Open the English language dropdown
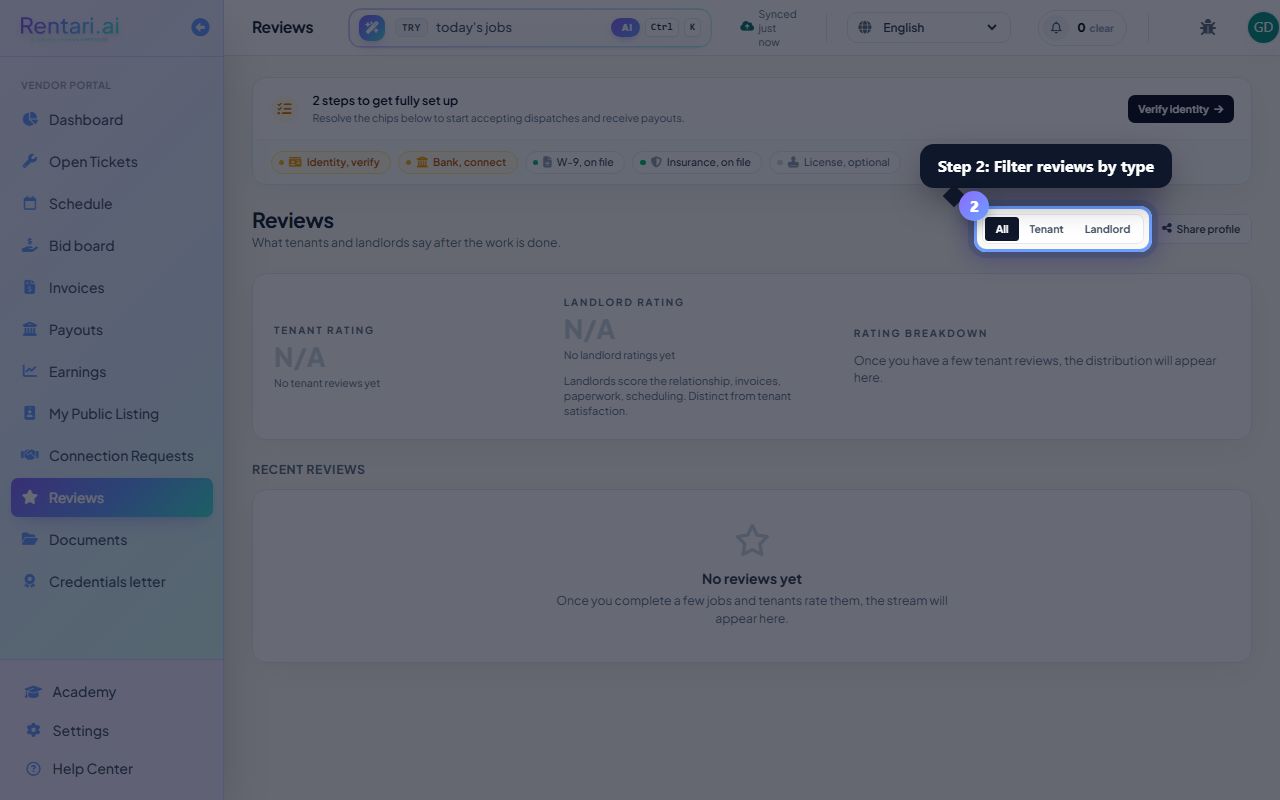 coord(930,27)
